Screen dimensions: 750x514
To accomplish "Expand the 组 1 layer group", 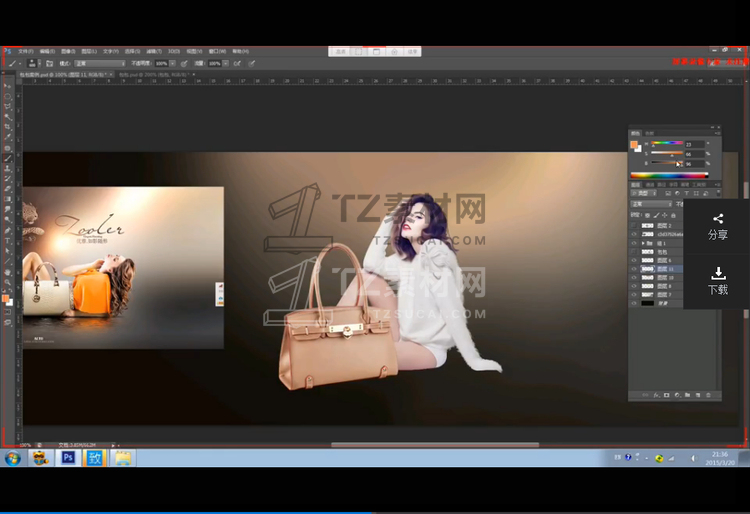I will 642,243.
